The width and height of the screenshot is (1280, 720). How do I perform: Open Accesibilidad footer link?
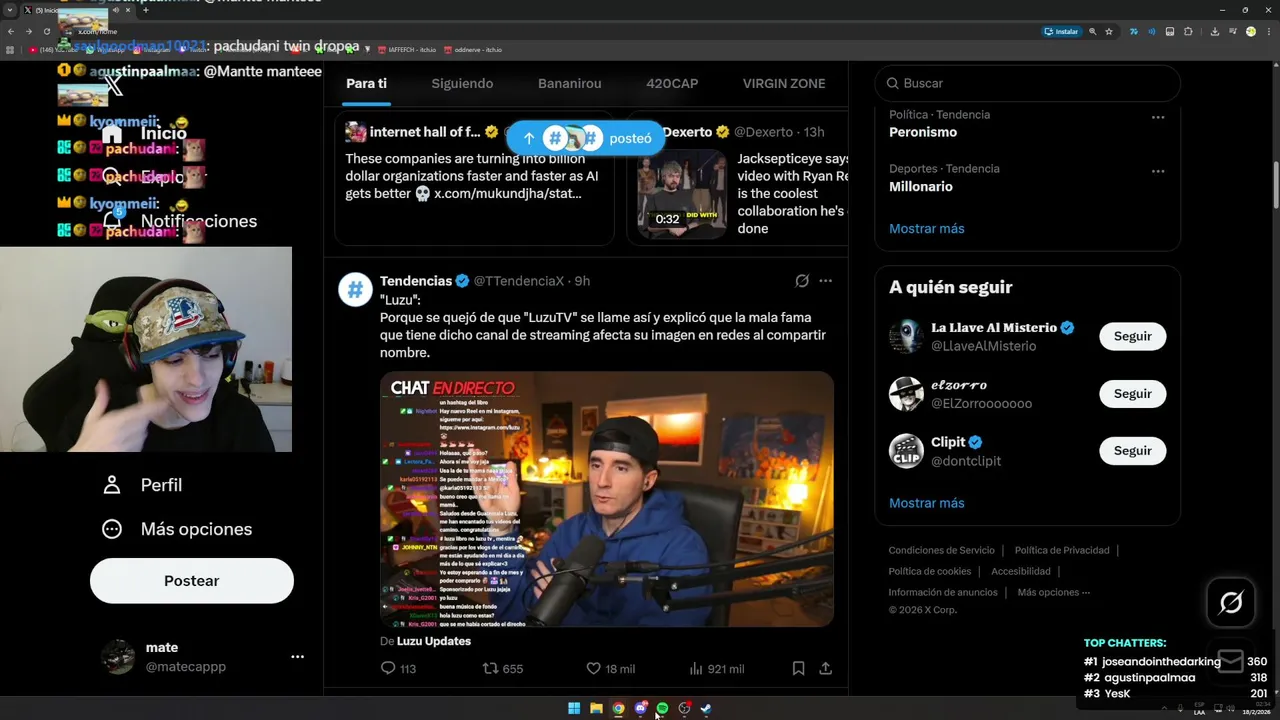[x=1021, y=571]
